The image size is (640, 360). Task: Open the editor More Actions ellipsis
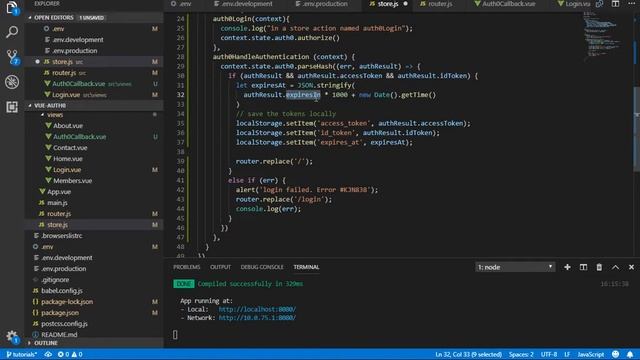tap(631, 4)
